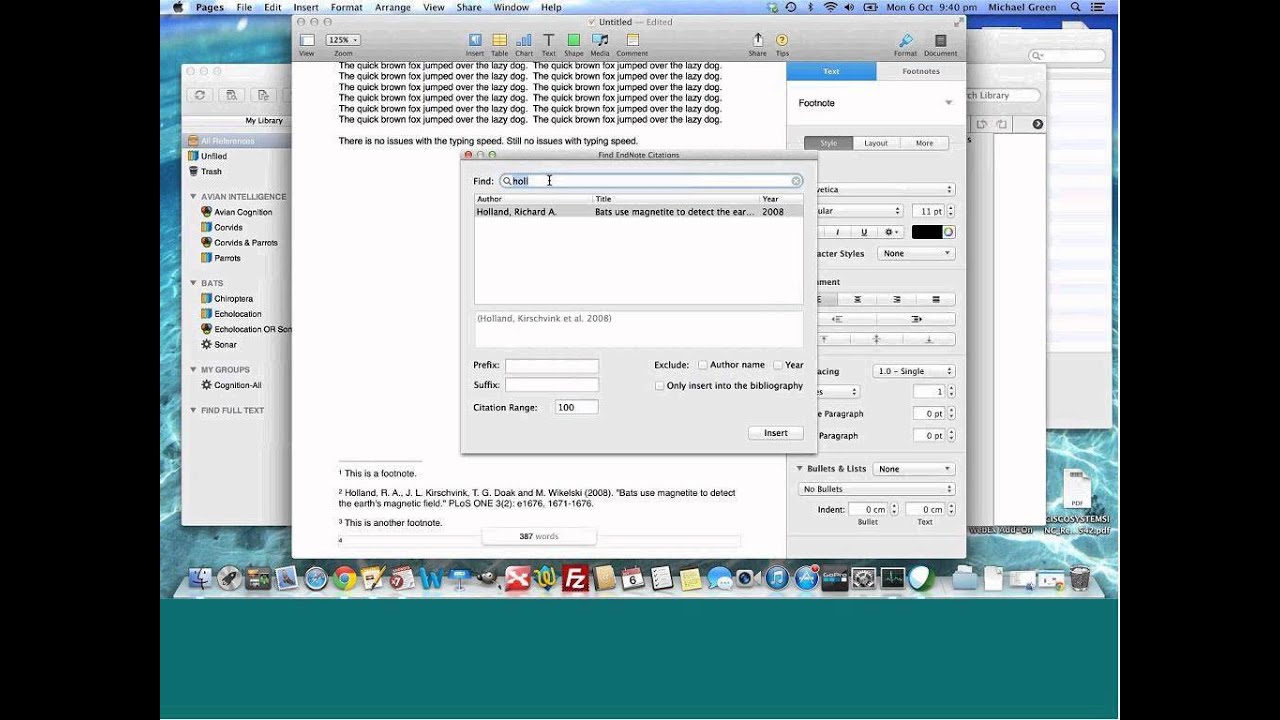Toggle the Format inspector icon
The height and width of the screenshot is (720, 1280).
pyautogui.click(x=906, y=44)
